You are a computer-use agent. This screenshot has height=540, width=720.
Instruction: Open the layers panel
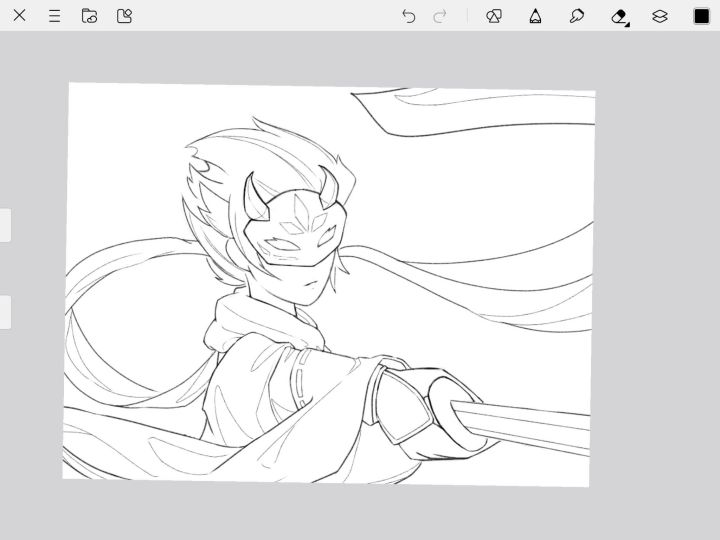[x=660, y=16]
